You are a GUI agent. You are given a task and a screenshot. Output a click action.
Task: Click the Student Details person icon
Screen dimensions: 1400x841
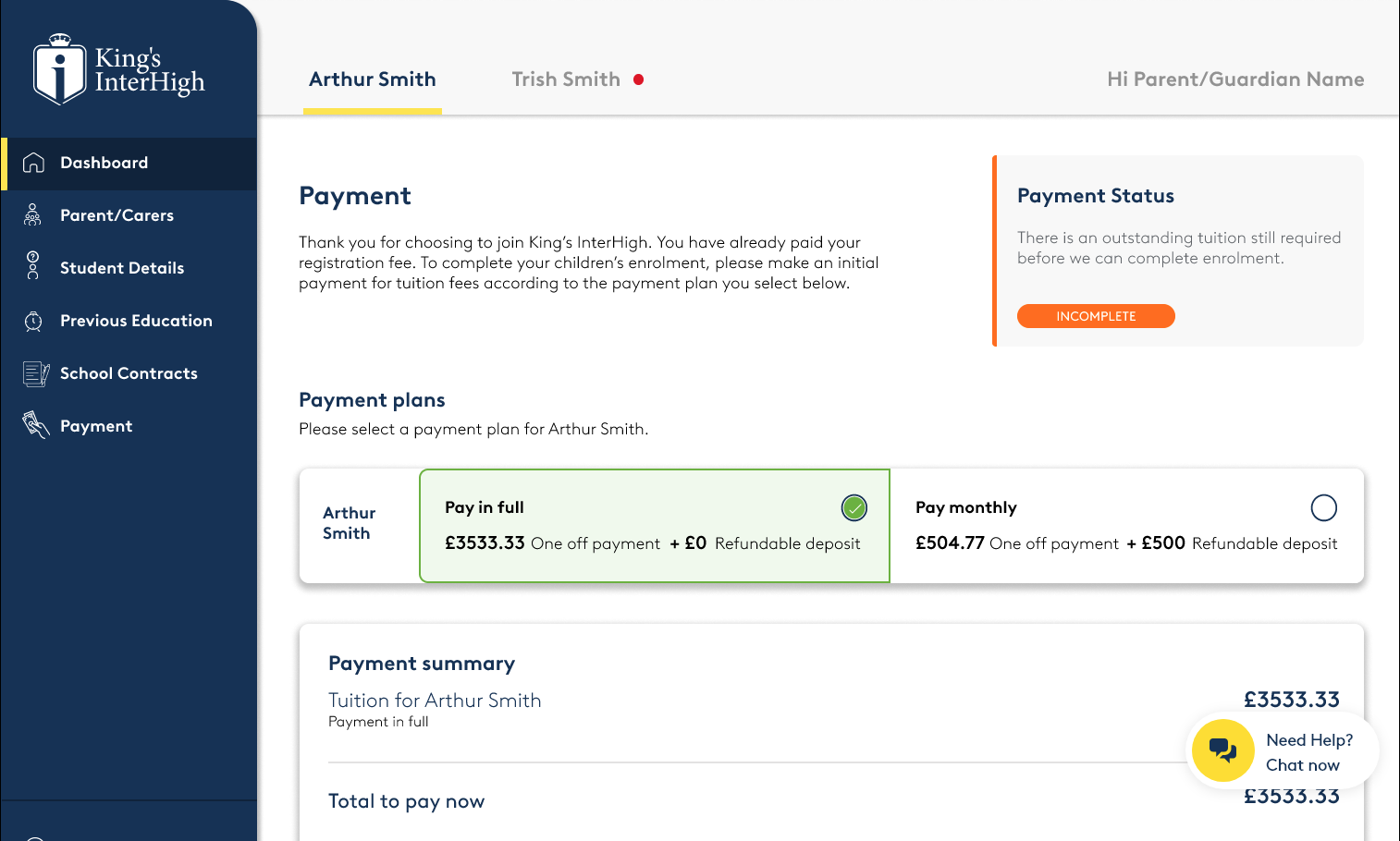[33, 265]
